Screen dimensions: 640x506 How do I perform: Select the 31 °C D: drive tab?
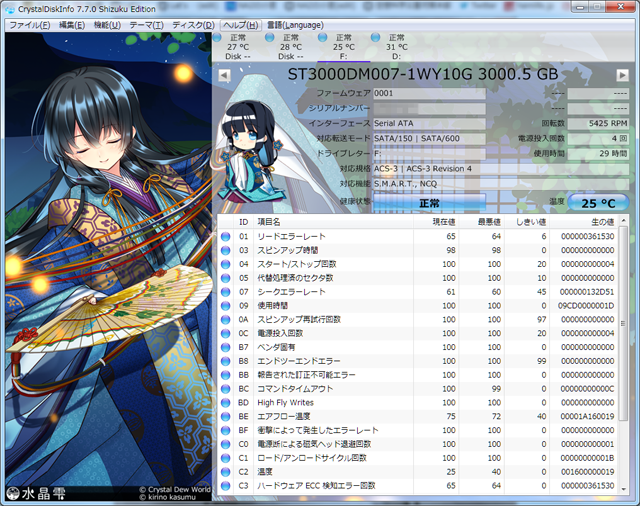[x=397, y=47]
